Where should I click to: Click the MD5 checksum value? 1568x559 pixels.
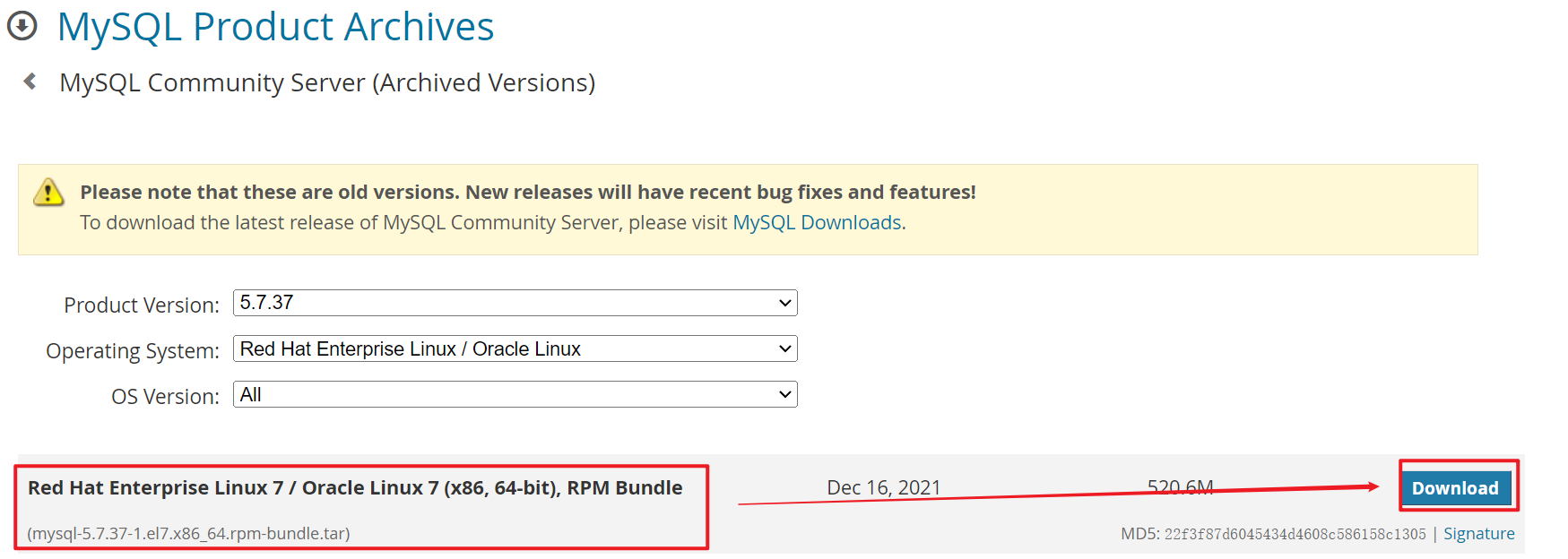(x=1295, y=534)
